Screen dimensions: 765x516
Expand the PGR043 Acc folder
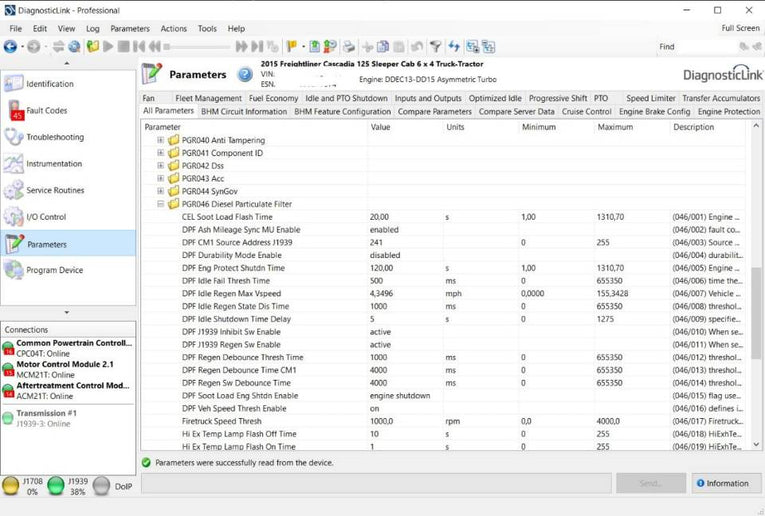[160, 178]
